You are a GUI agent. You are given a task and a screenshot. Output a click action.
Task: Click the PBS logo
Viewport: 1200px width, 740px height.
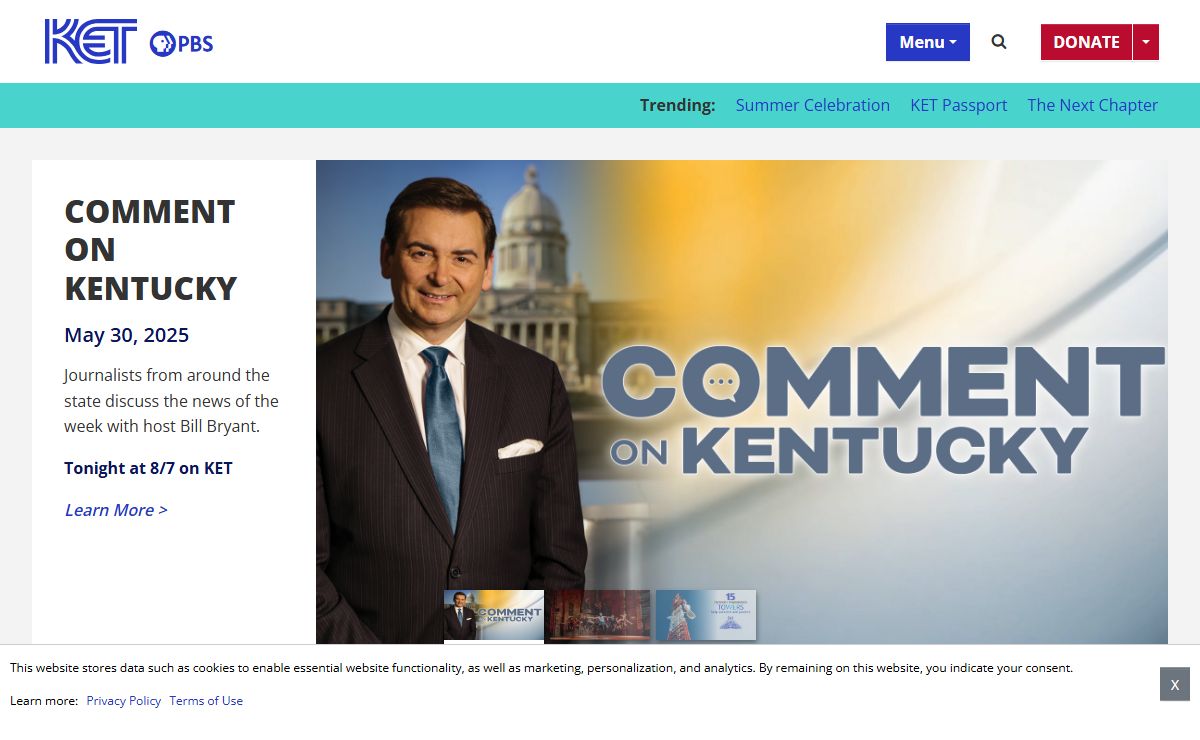pos(181,43)
